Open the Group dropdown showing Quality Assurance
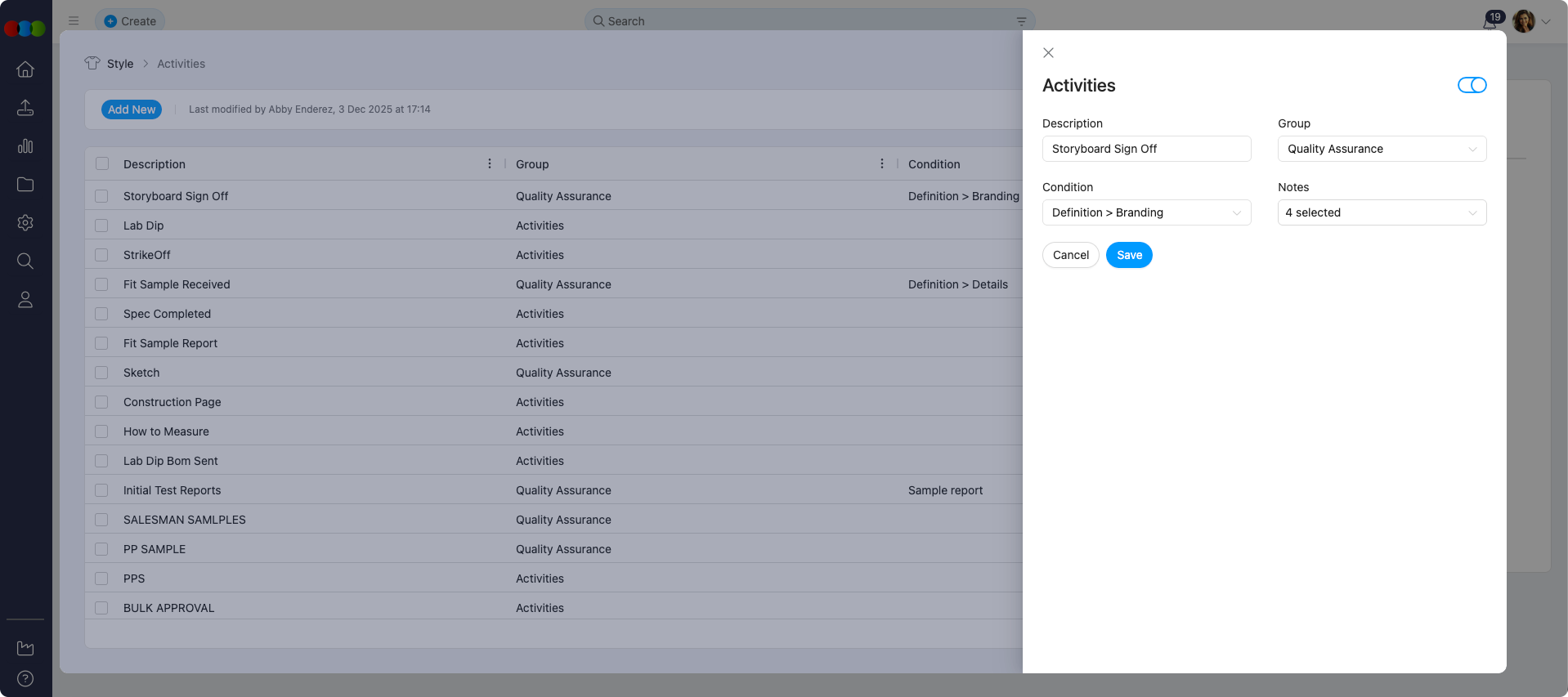The image size is (1568, 697). coord(1382,149)
